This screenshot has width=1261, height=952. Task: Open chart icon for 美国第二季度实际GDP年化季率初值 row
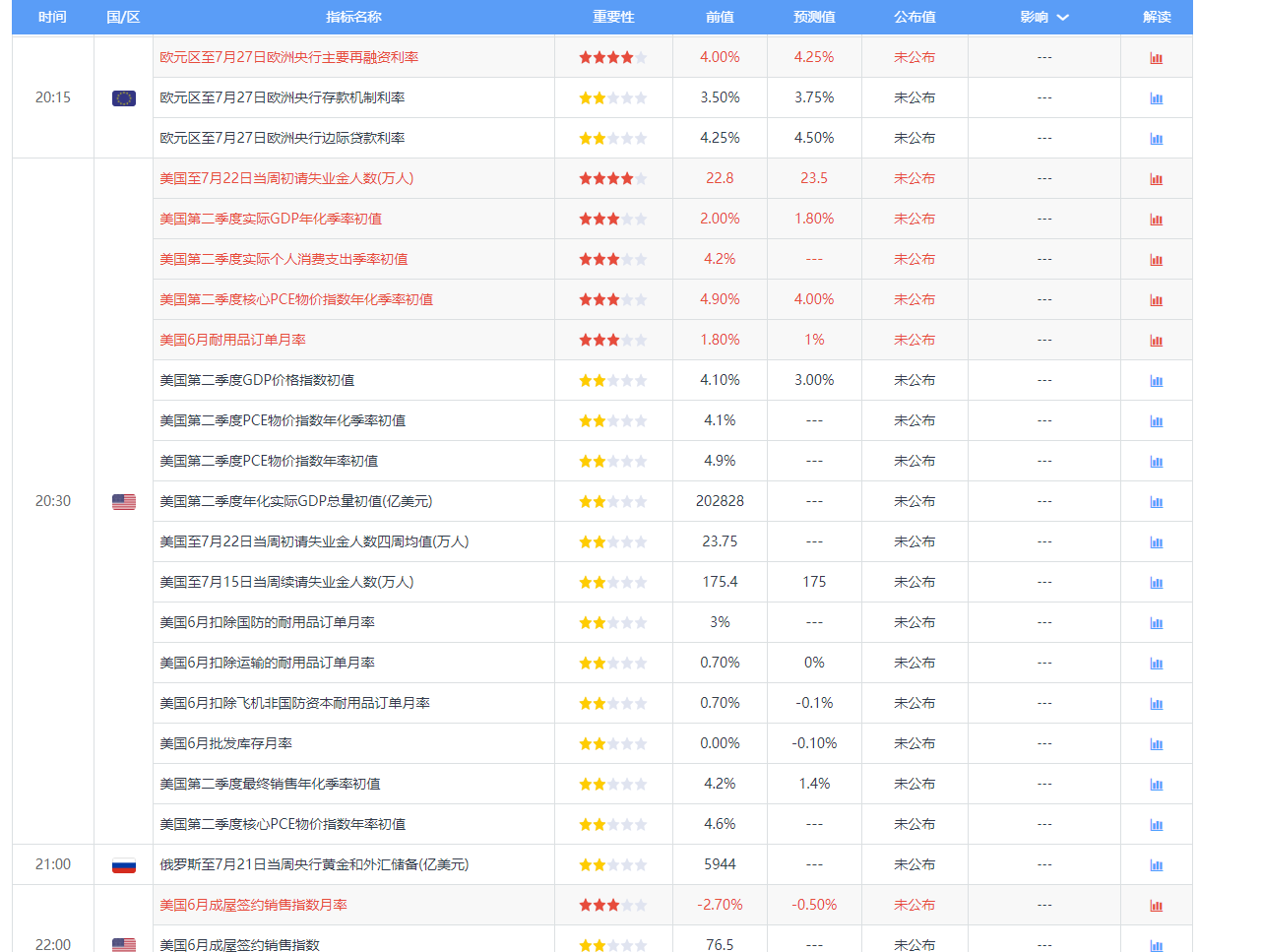[1157, 220]
